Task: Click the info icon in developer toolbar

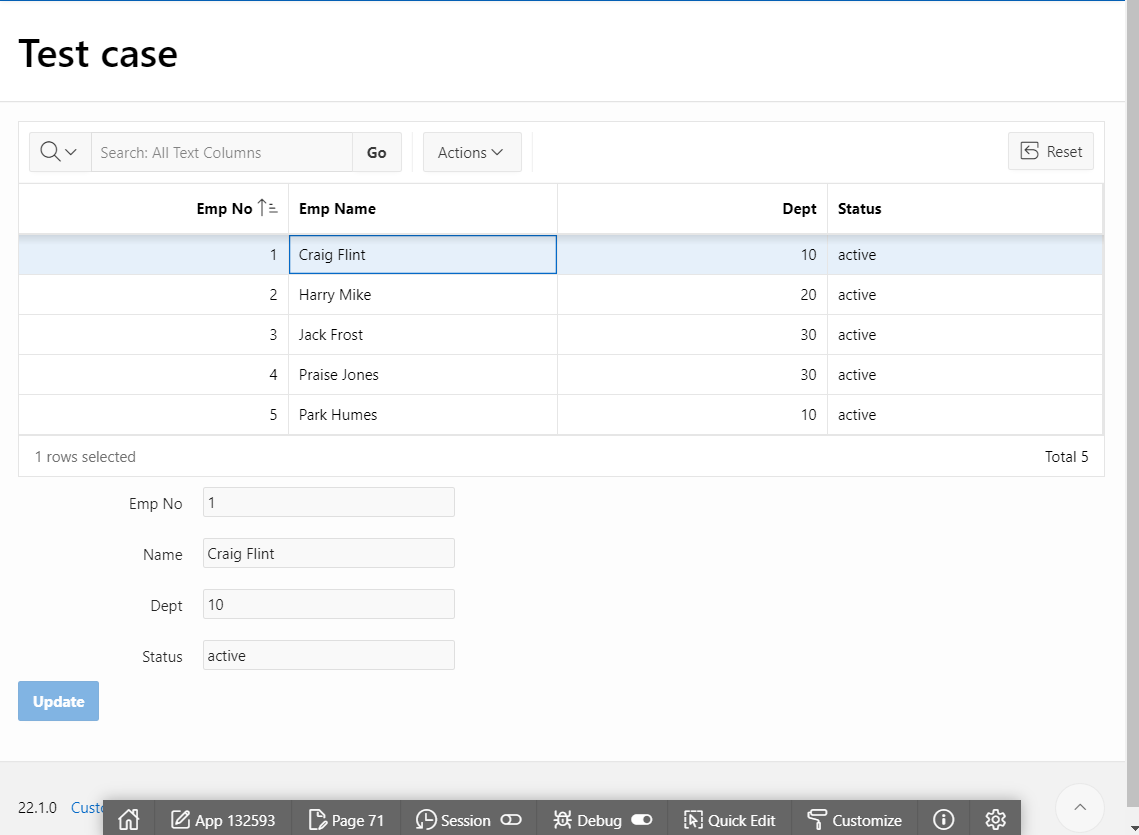Action: pyautogui.click(x=943, y=819)
